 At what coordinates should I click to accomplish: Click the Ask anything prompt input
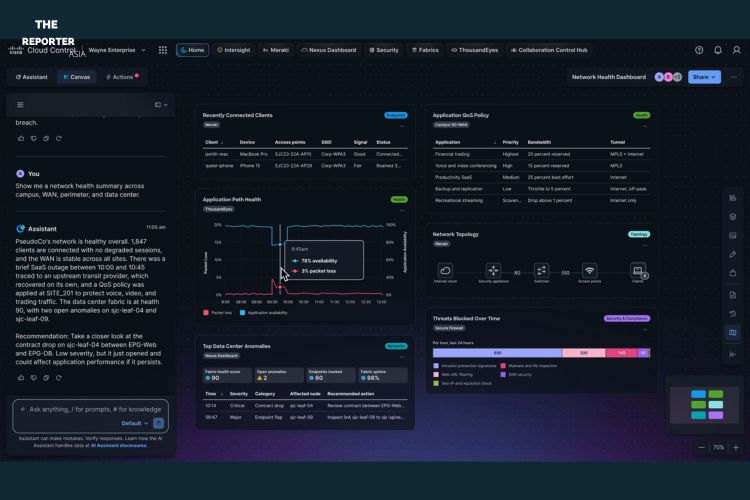[x=95, y=409]
